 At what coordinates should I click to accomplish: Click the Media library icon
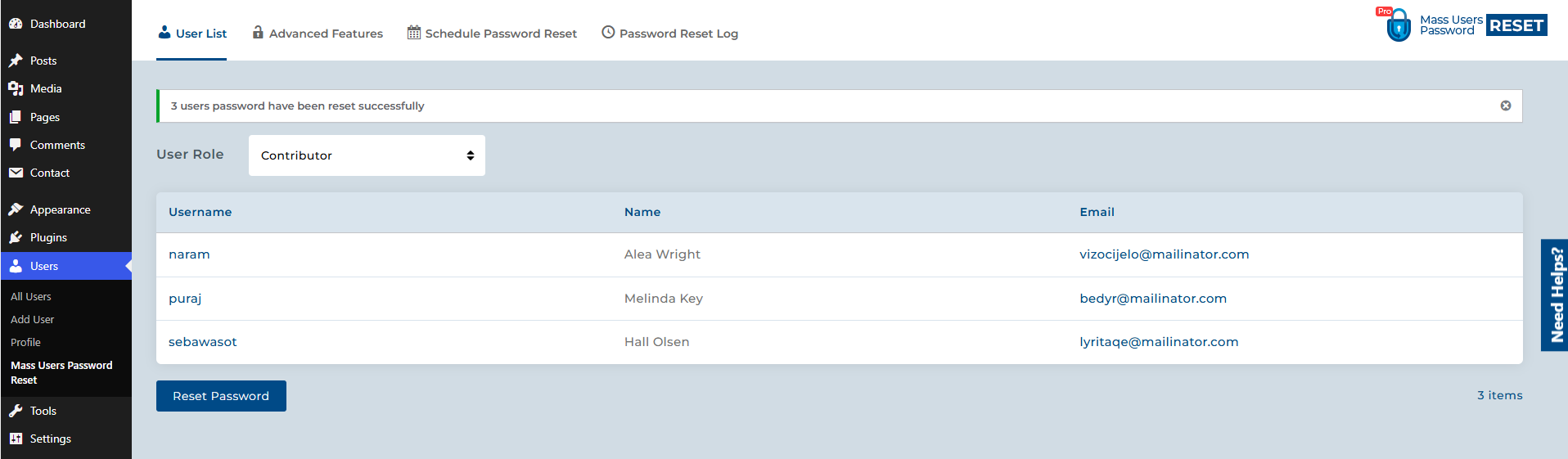point(16,88)
